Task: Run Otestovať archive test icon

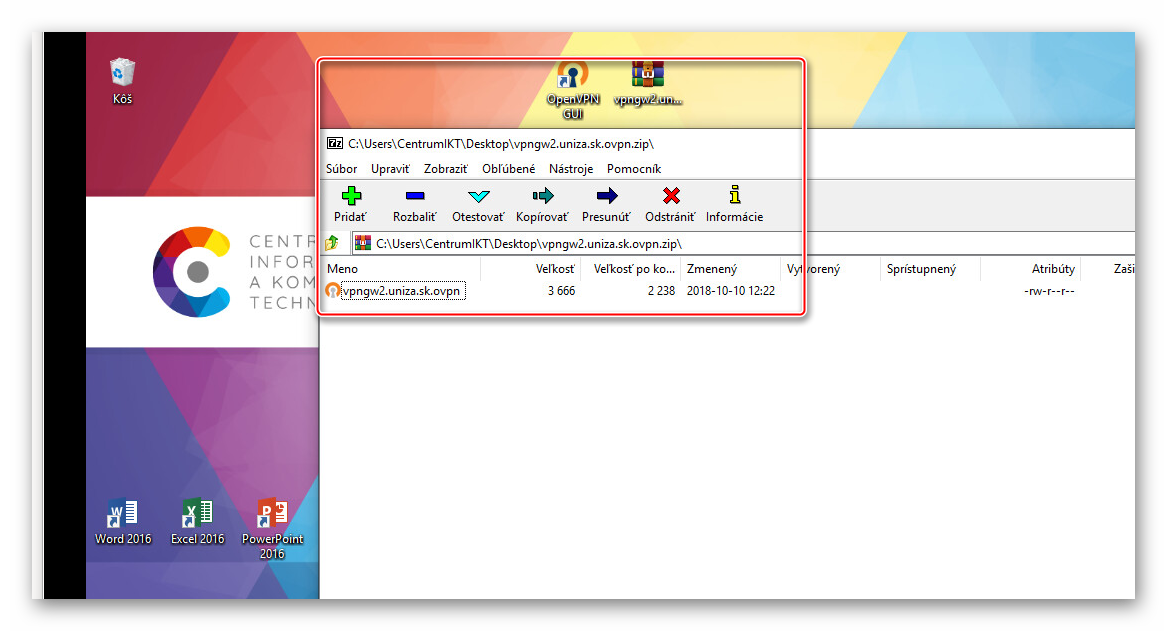Action: (x=478, y=196)
